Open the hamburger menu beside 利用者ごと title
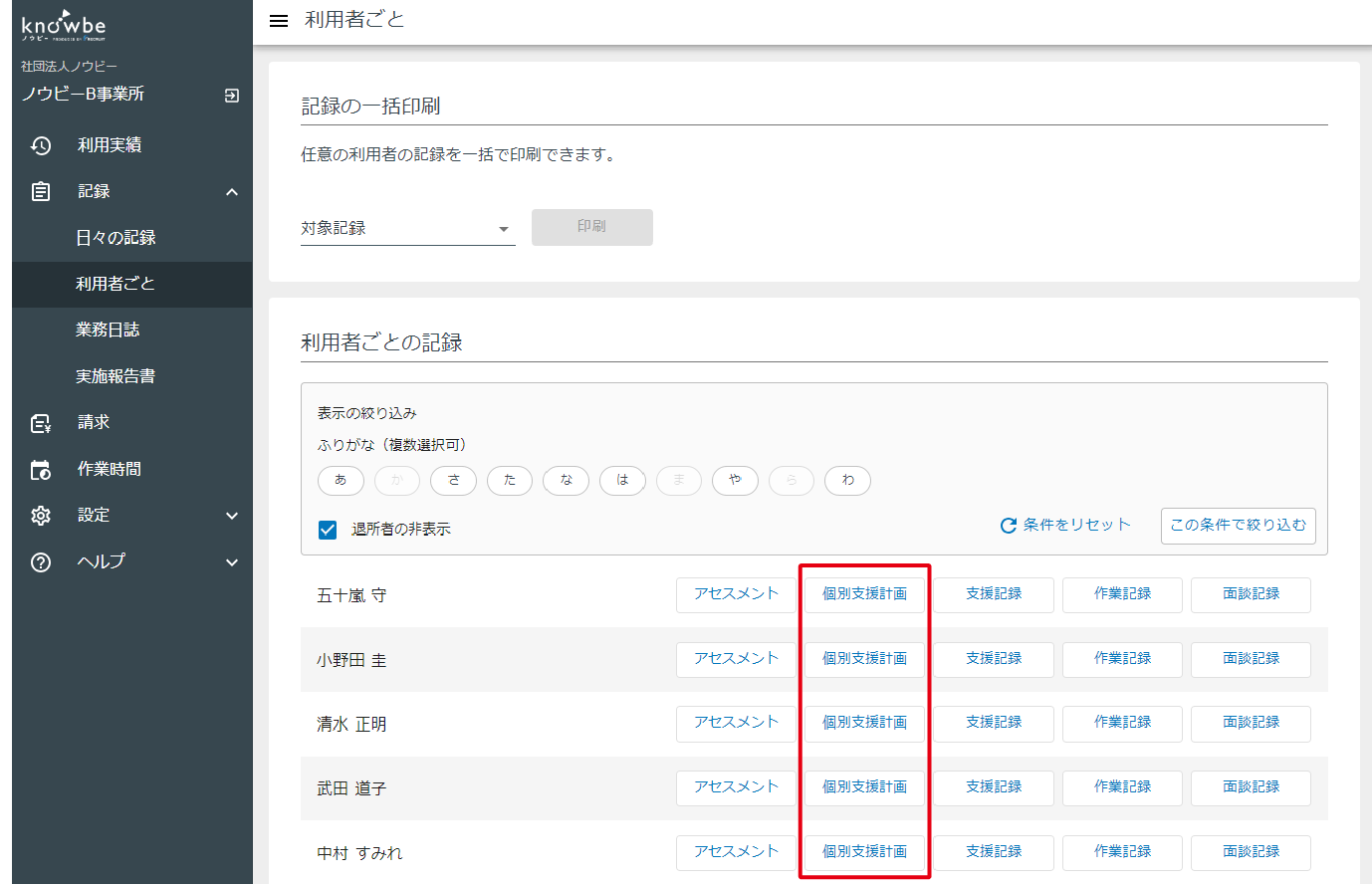Viewport: 1372px width, 885px height. coord(278,20)
